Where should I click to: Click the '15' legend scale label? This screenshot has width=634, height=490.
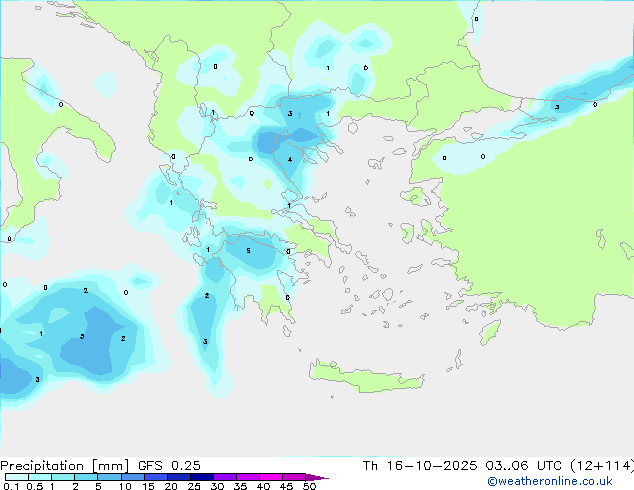[148, 486]
